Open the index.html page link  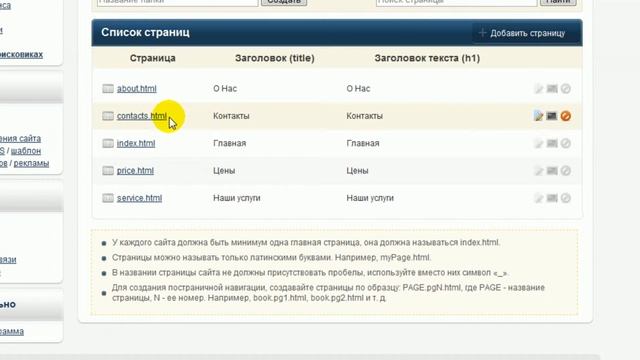click(x=136, y=143)
